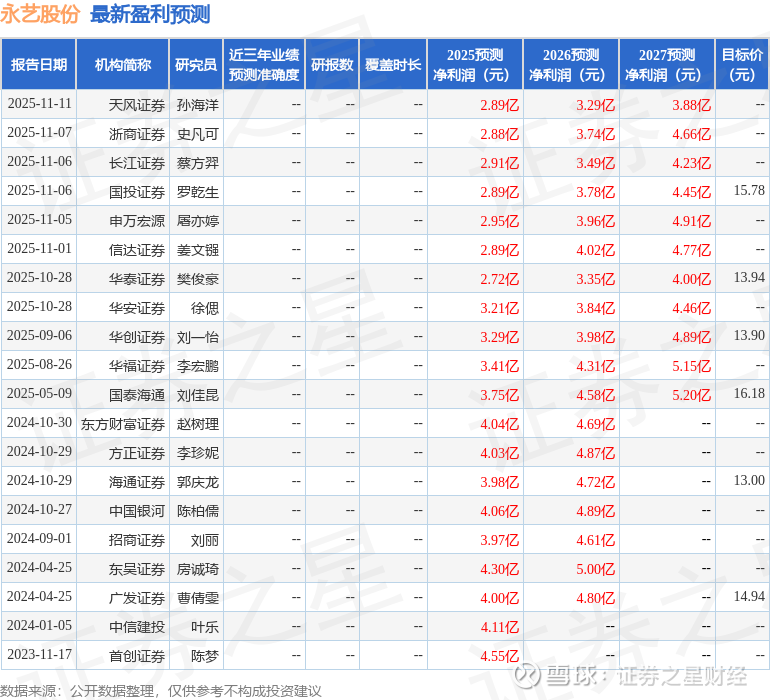This screenshot has width=770, height=700.
Task: Click 5.20亿 in 国泰海通 row
Action: pos(691,394)
